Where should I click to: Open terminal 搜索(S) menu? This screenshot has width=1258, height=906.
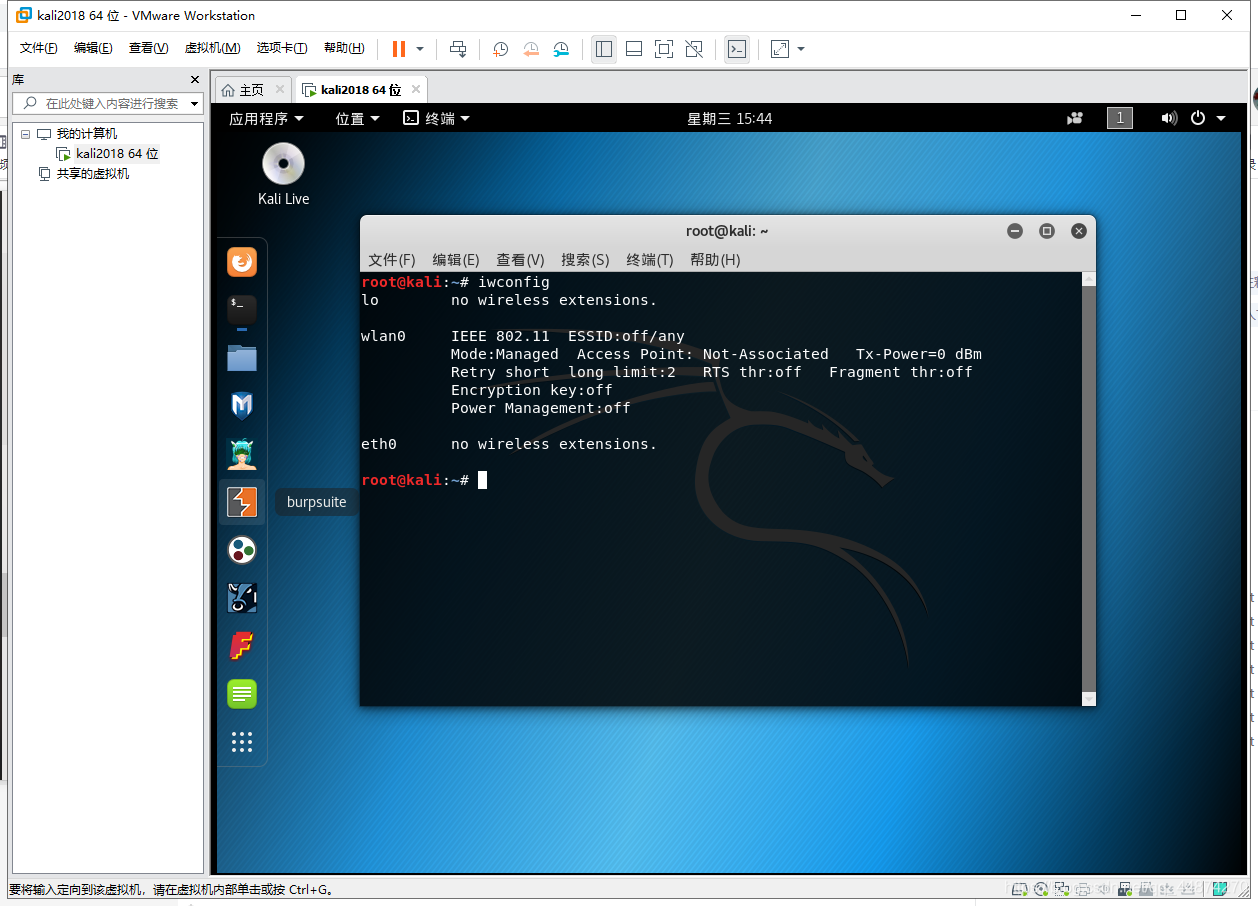pos(585,260)
